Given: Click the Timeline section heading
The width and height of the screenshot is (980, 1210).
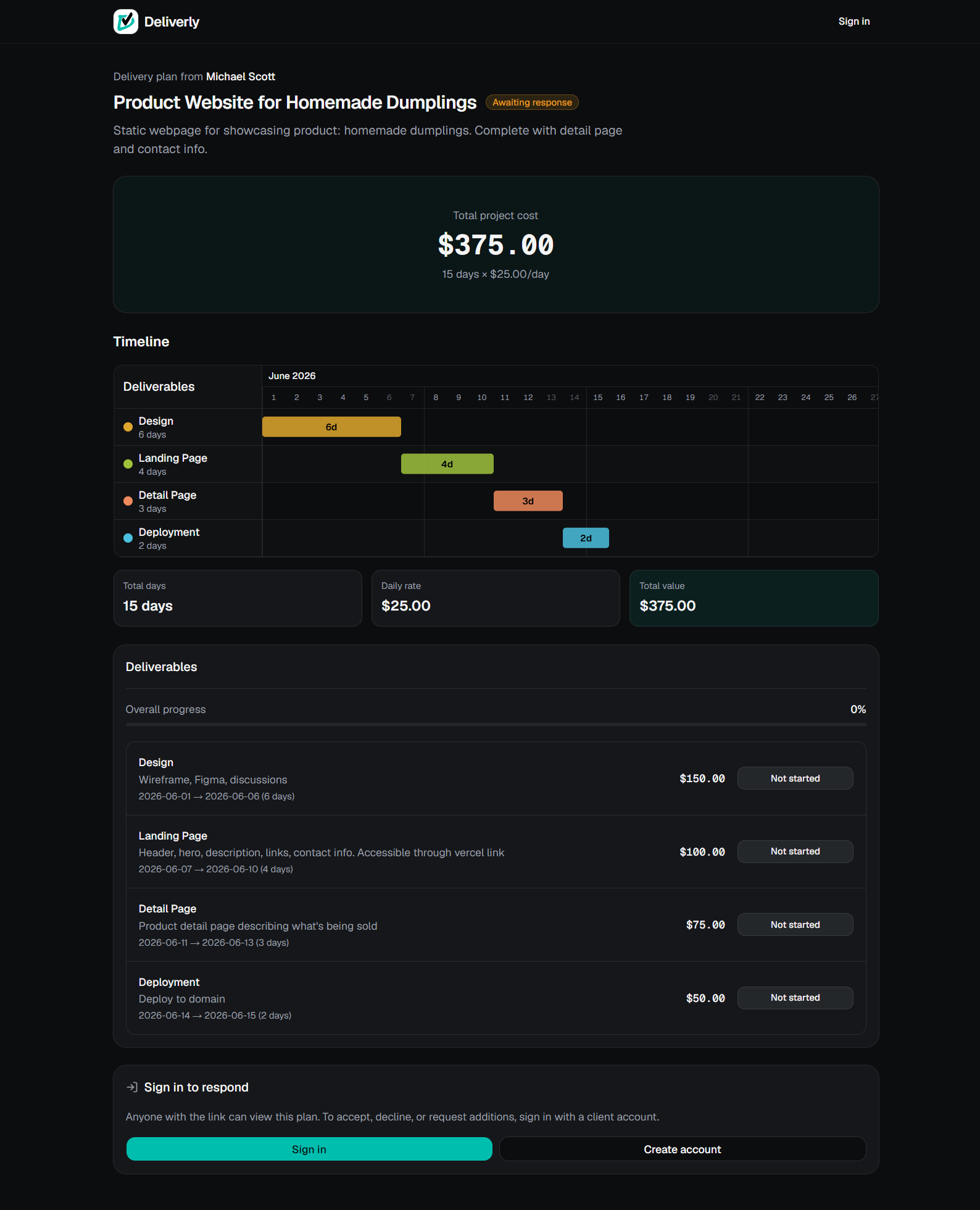Looking at the screenshot, I should click(141, 341).
